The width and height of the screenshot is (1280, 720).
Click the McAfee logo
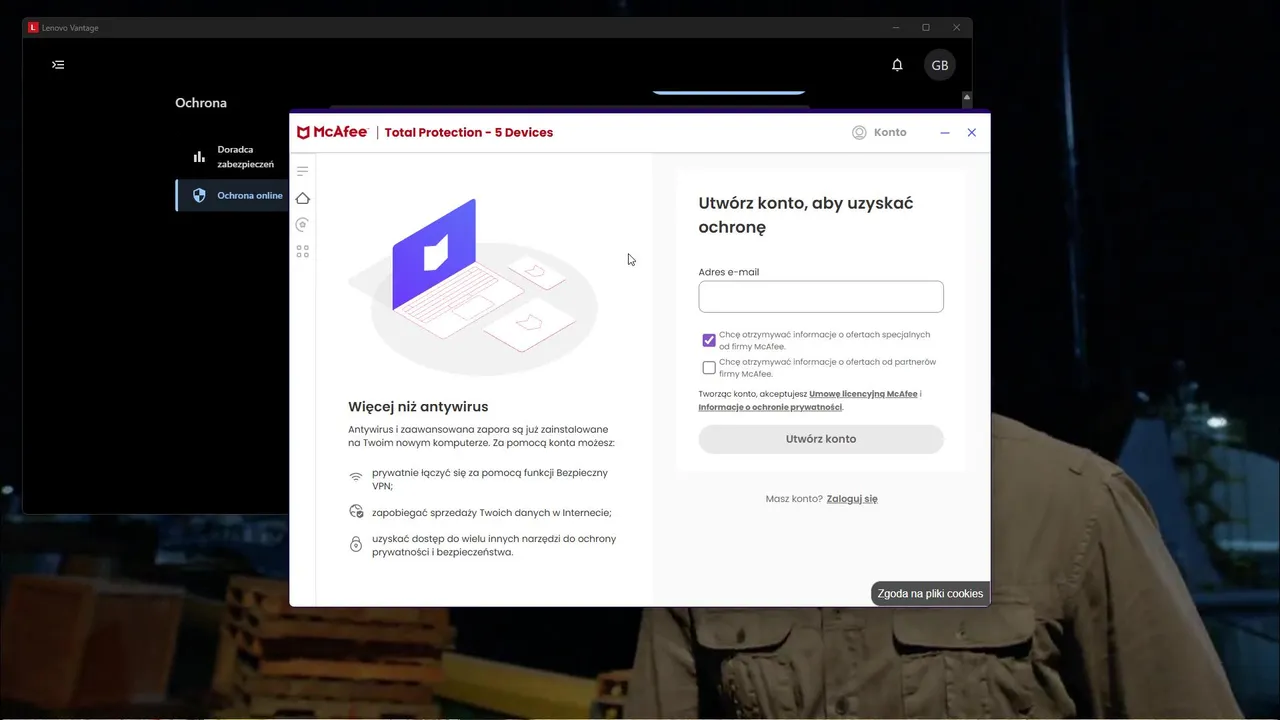point(333,132)
